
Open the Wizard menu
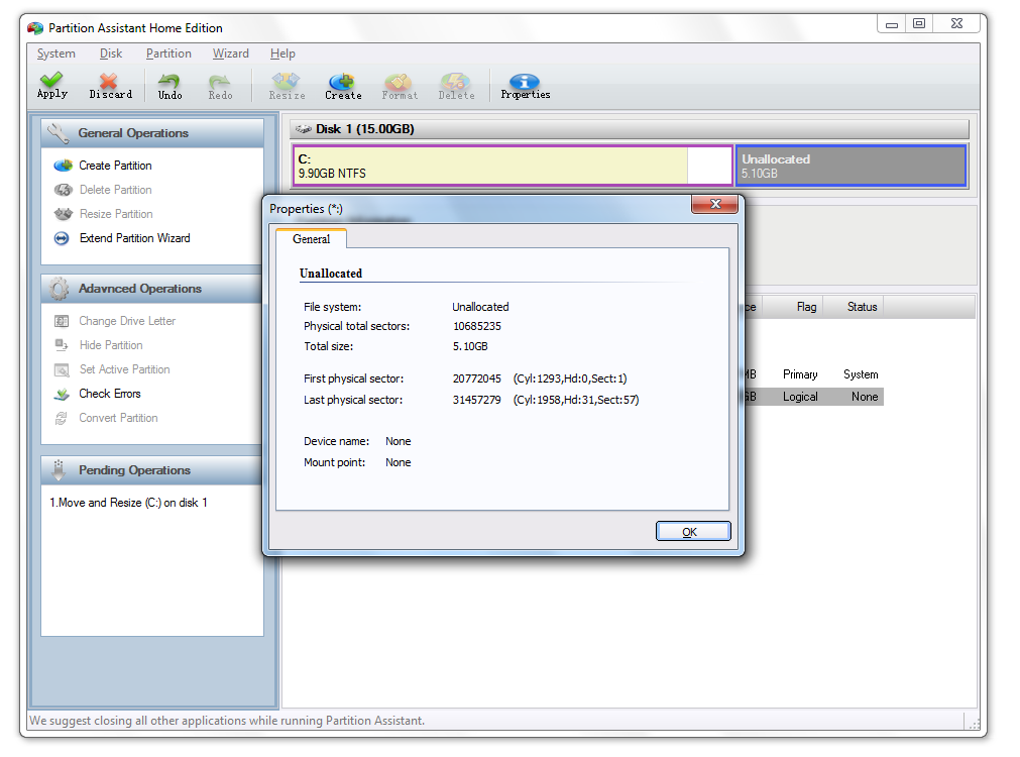230,53
